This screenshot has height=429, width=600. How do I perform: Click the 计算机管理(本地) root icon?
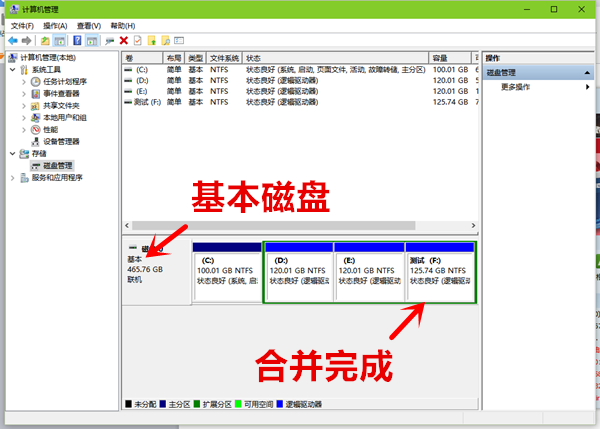(13, 57)
